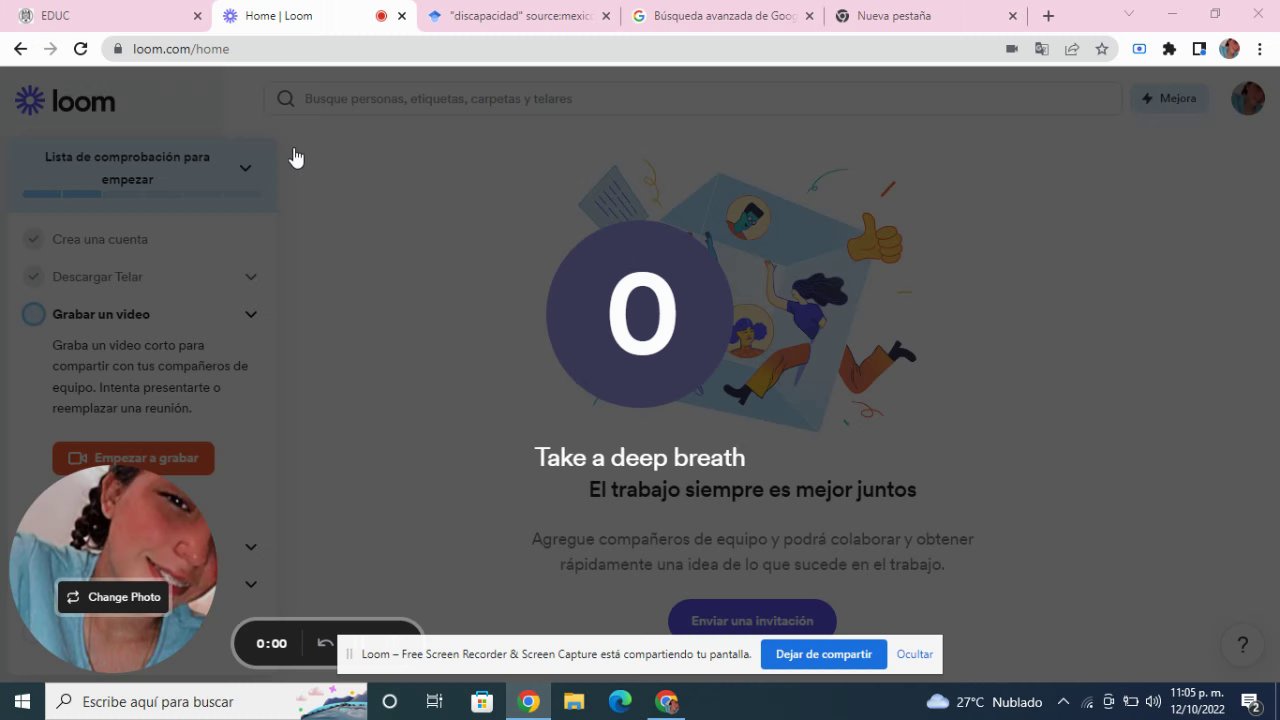Open Cortana from the taskbar circle
Image resolution: width=1280 pixels, height=720 pixels.
click(390, 701)
